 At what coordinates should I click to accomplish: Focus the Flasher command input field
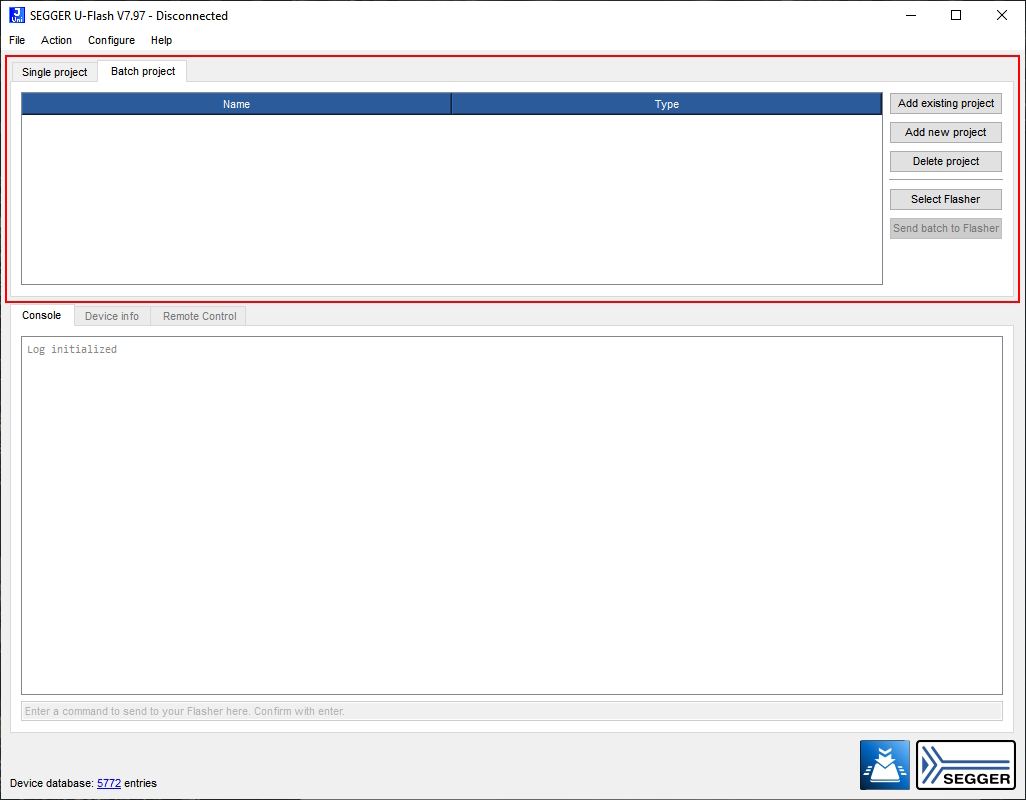point(511,711)
